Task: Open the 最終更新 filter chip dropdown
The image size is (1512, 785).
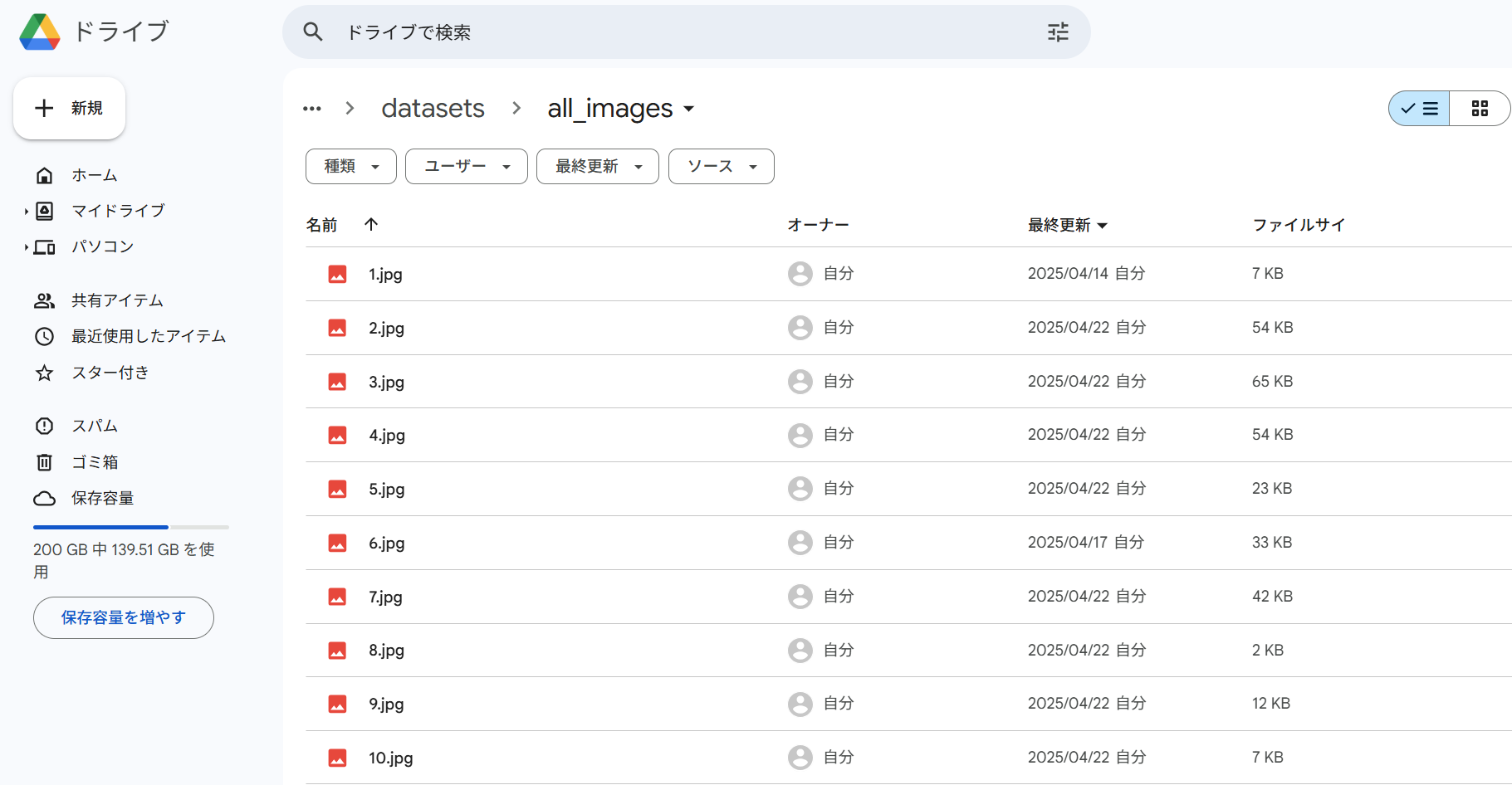Action: [x=598, y=166]
